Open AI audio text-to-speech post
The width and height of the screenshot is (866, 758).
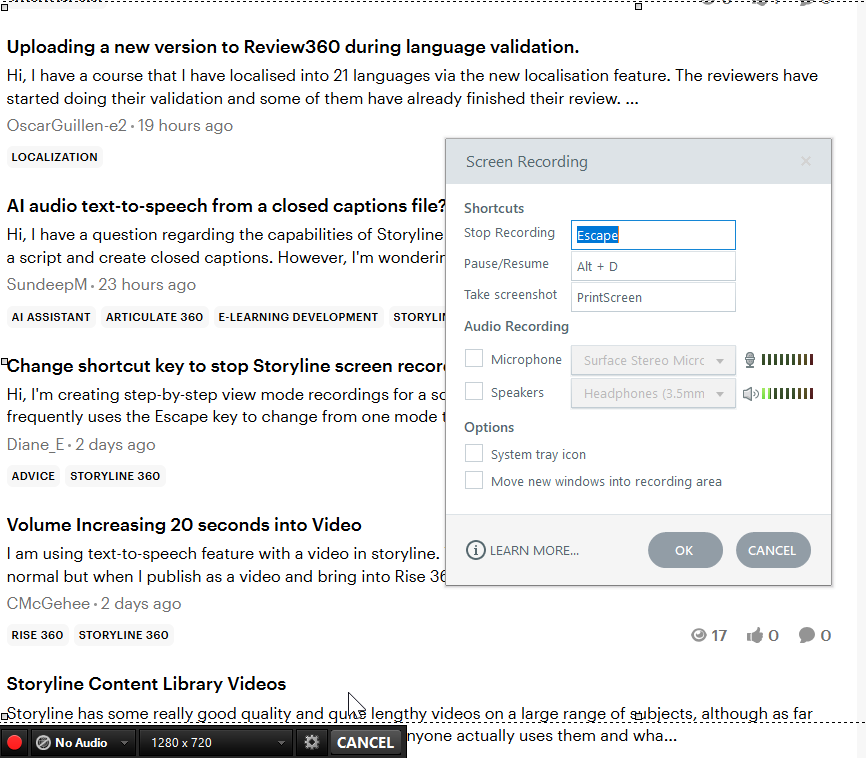pos(226,206)
